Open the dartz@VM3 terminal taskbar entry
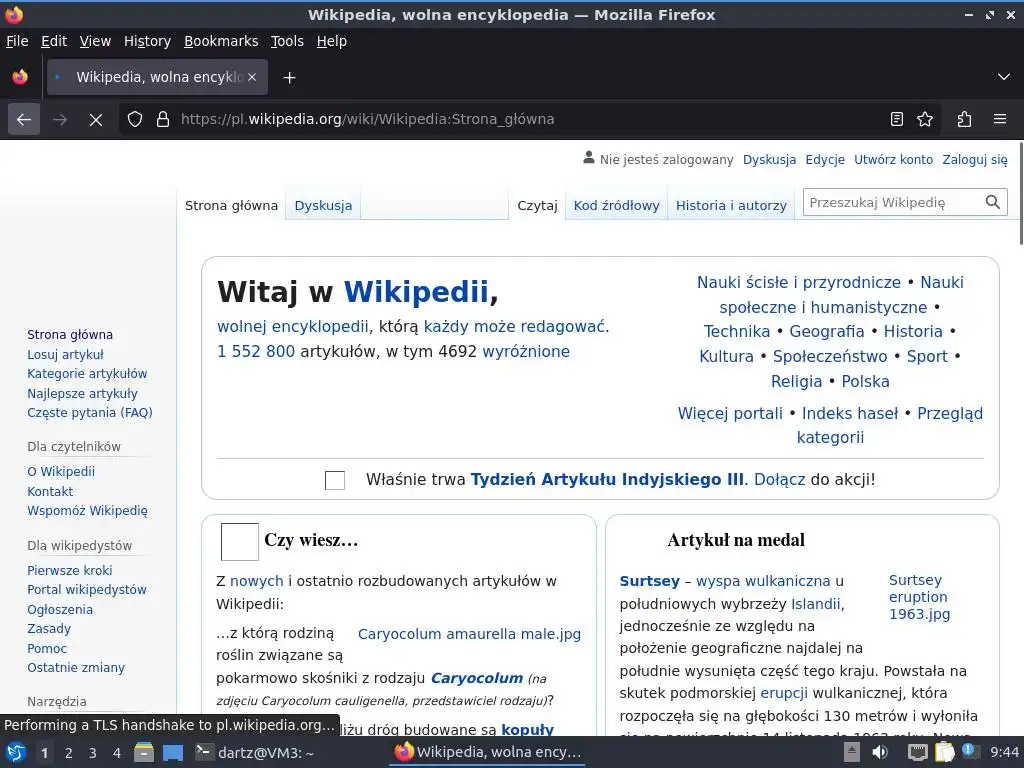Image resolution: width=1024 pixels, height=768 pixels. pos(255,752)
